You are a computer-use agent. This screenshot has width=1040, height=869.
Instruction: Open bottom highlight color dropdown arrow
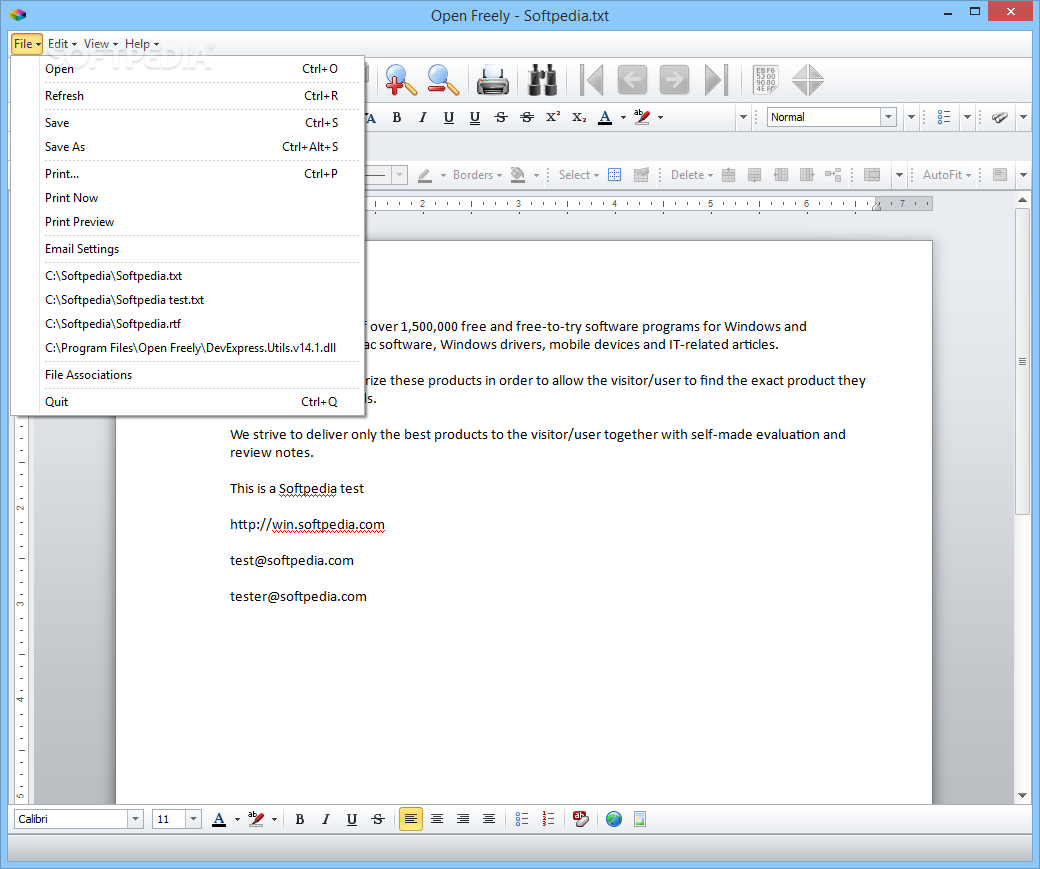pyautogui.click(x=274, y=820)
